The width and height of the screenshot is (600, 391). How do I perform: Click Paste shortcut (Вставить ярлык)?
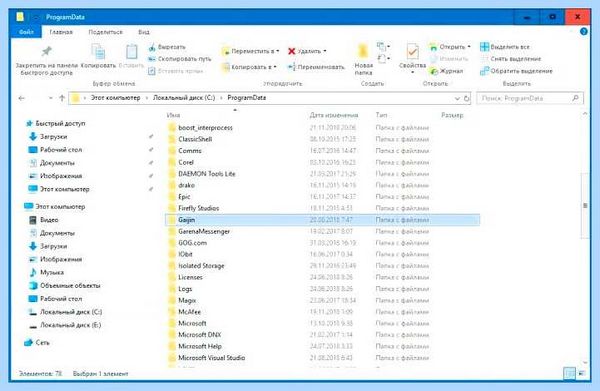pyautogui.click(x=176, y=71)
